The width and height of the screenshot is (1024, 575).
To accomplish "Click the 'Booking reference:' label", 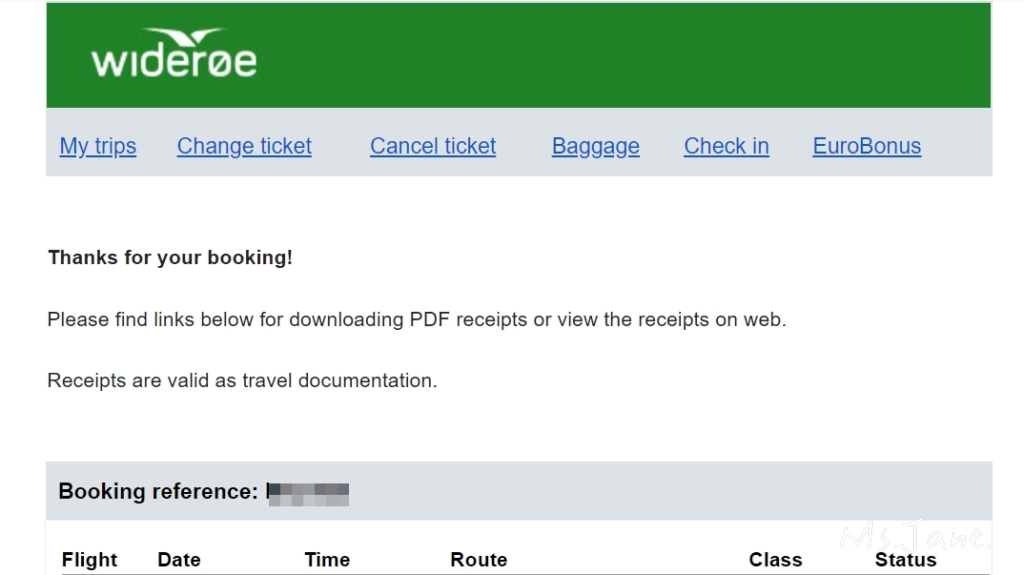I will click(158, 491).
